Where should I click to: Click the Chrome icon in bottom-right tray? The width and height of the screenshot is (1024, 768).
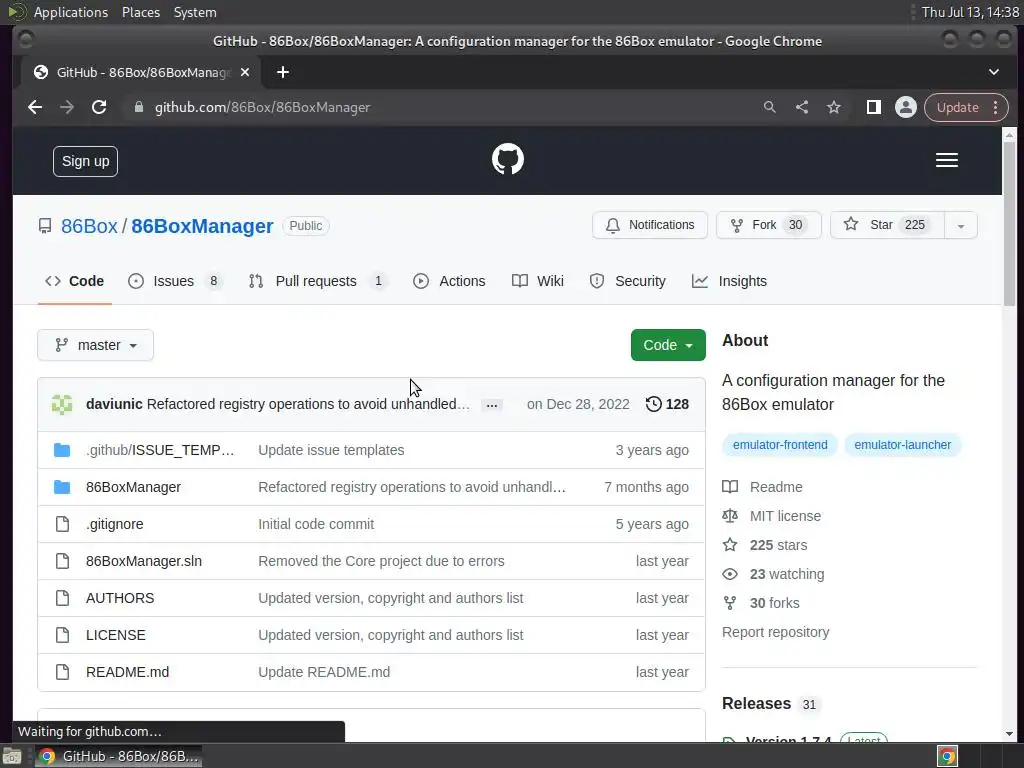coord(947,756)
